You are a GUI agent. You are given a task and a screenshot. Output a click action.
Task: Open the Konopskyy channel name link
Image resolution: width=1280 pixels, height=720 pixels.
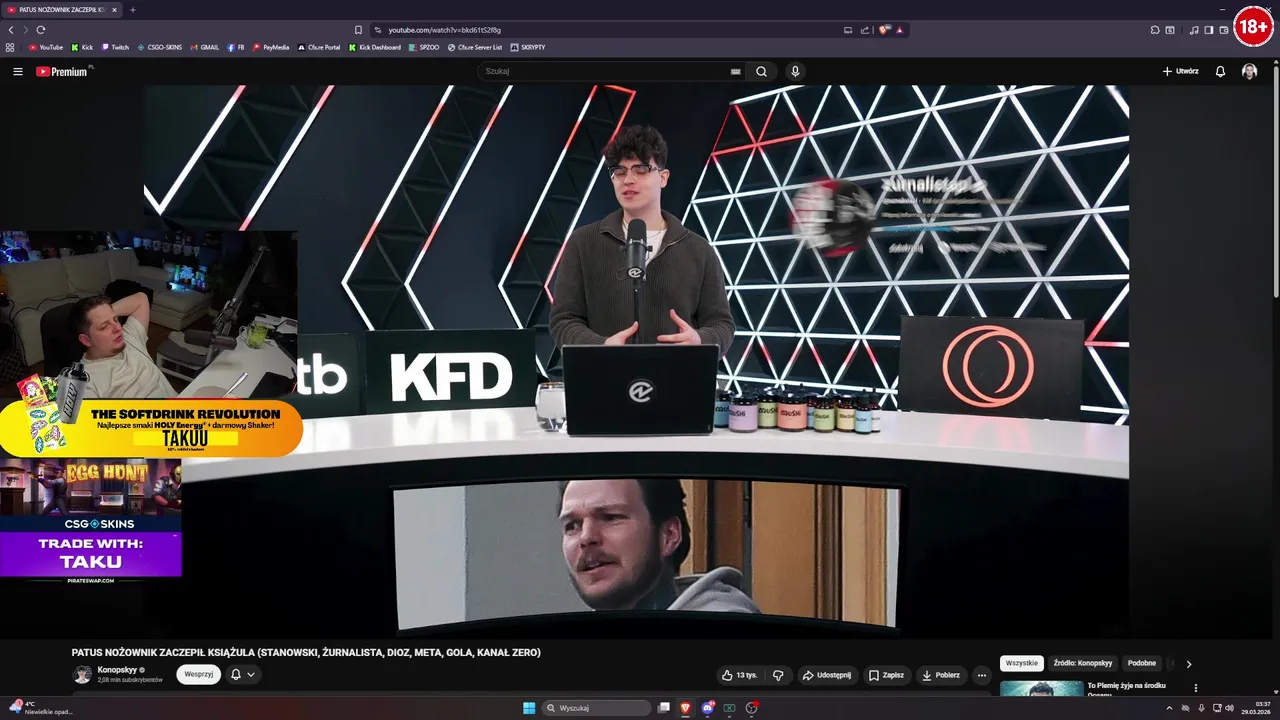[117, 670]
